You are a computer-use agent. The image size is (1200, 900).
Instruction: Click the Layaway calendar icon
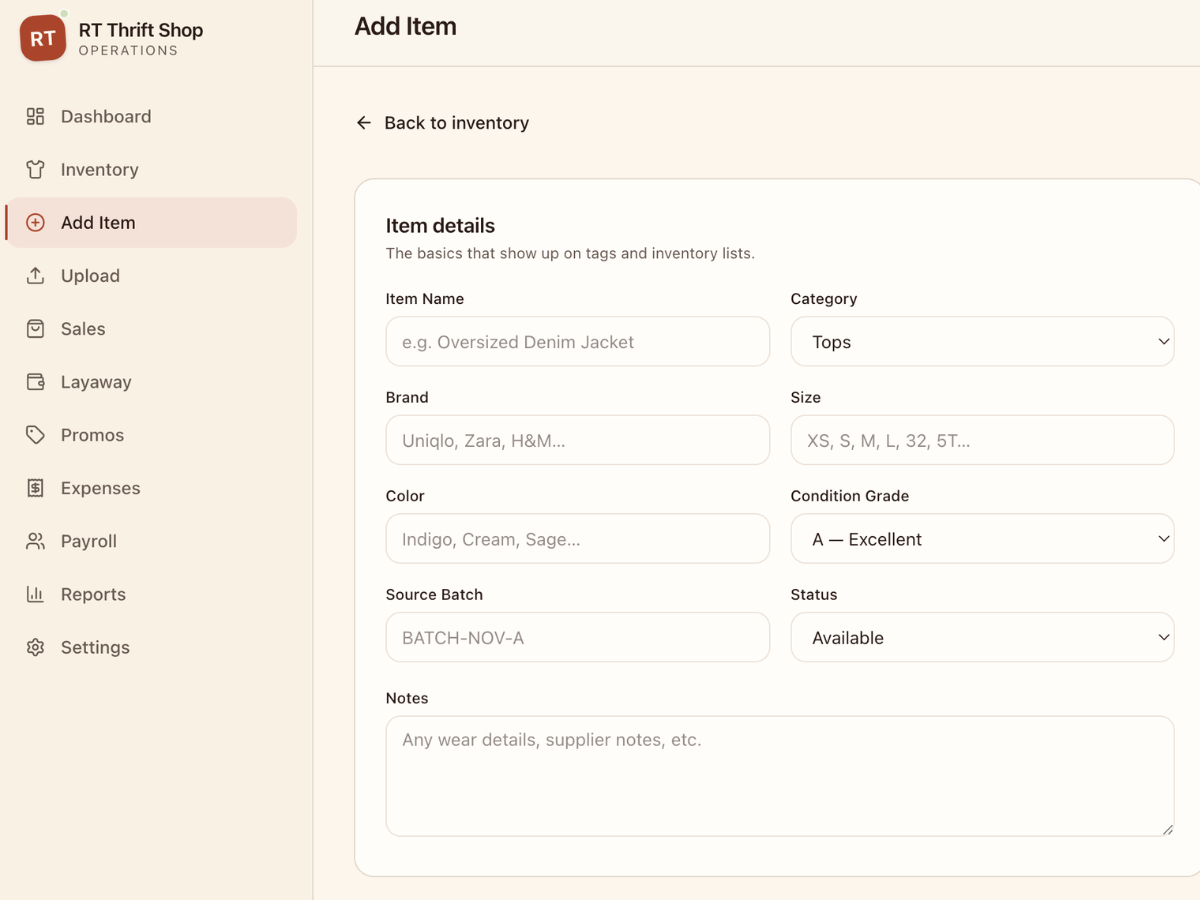coord(35,381)
